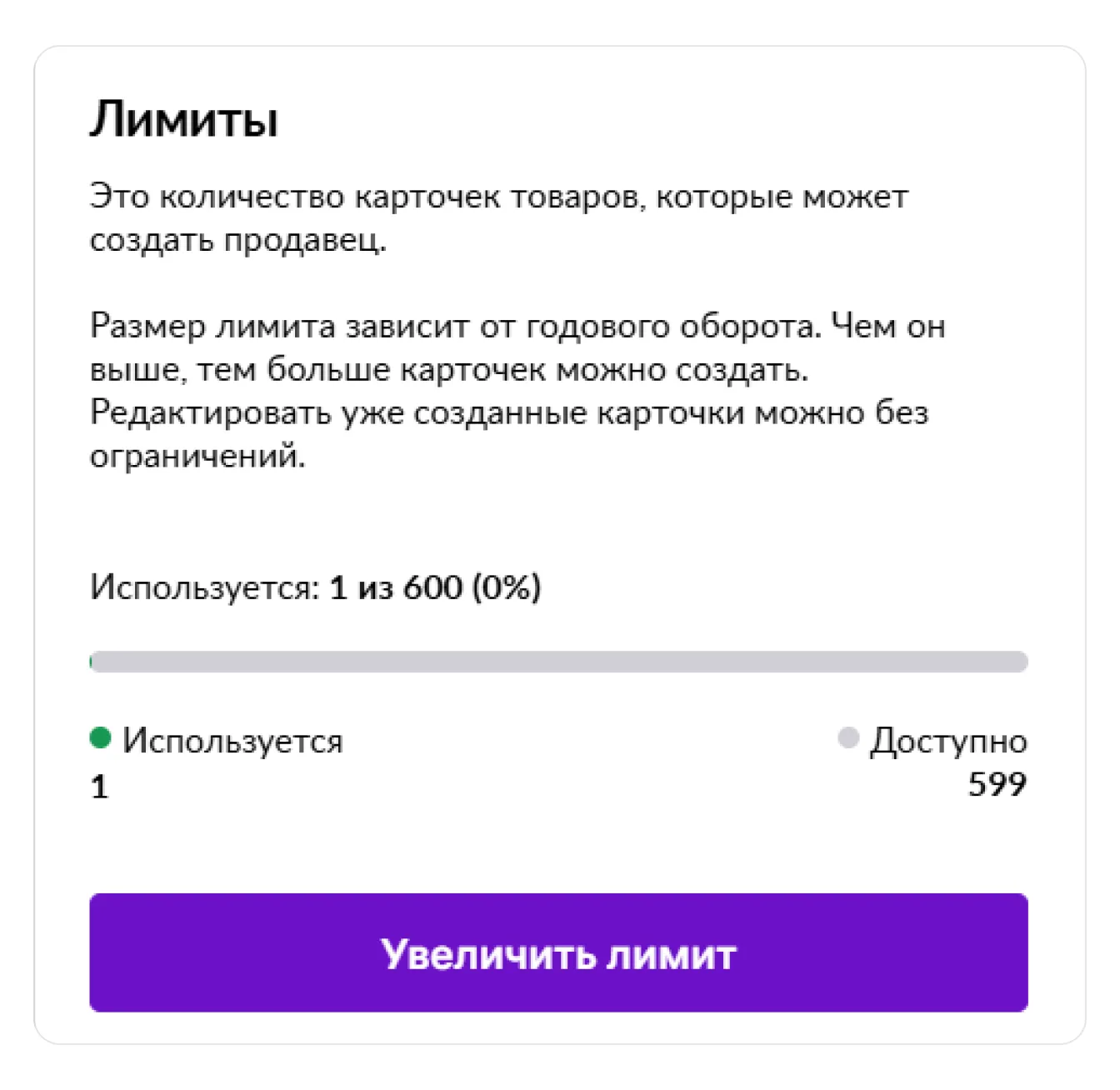Screen dimensions: 1120x1090
Task: Click the word оборота in description
Action: click(751, 326)
